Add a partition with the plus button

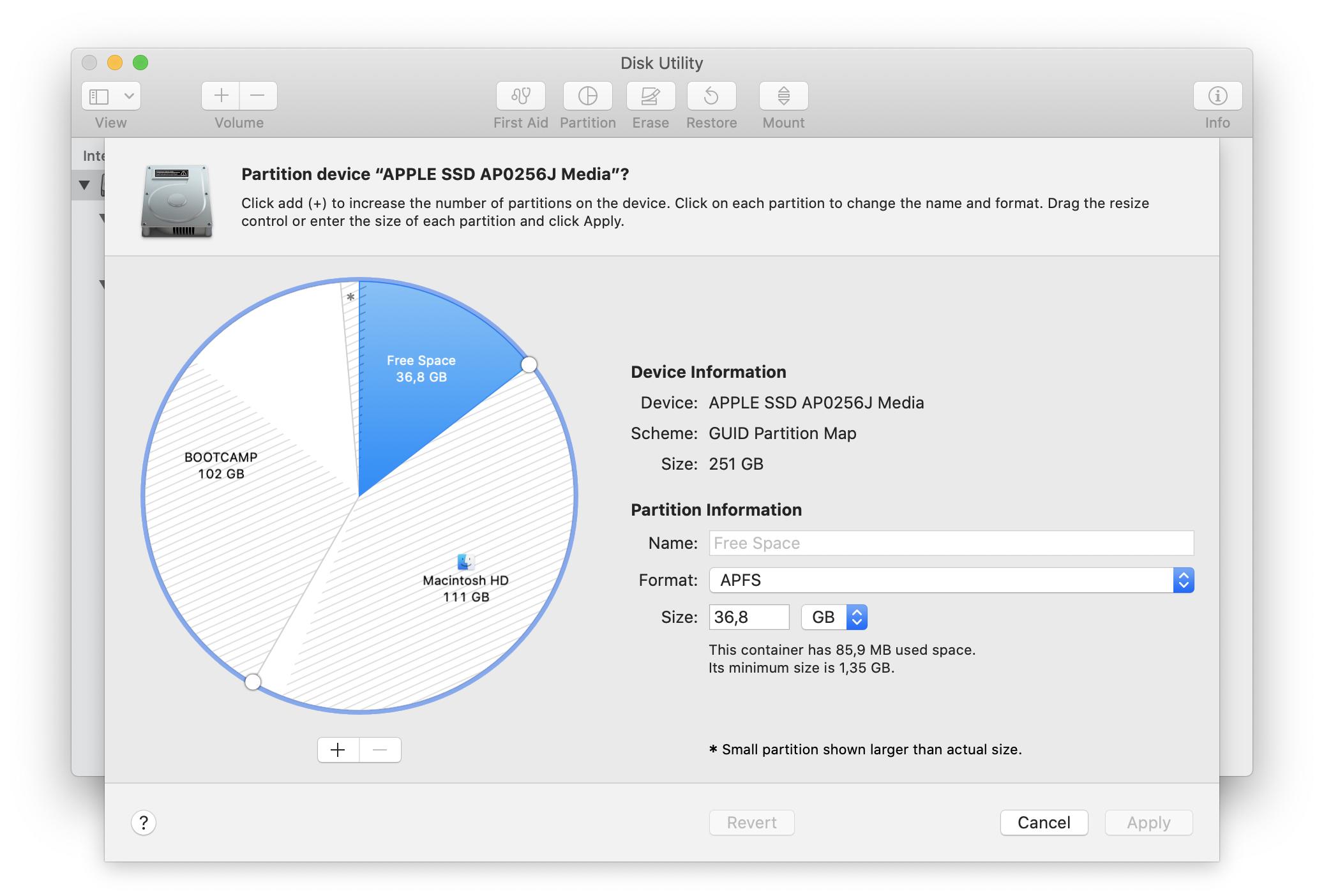pos(338,750)
